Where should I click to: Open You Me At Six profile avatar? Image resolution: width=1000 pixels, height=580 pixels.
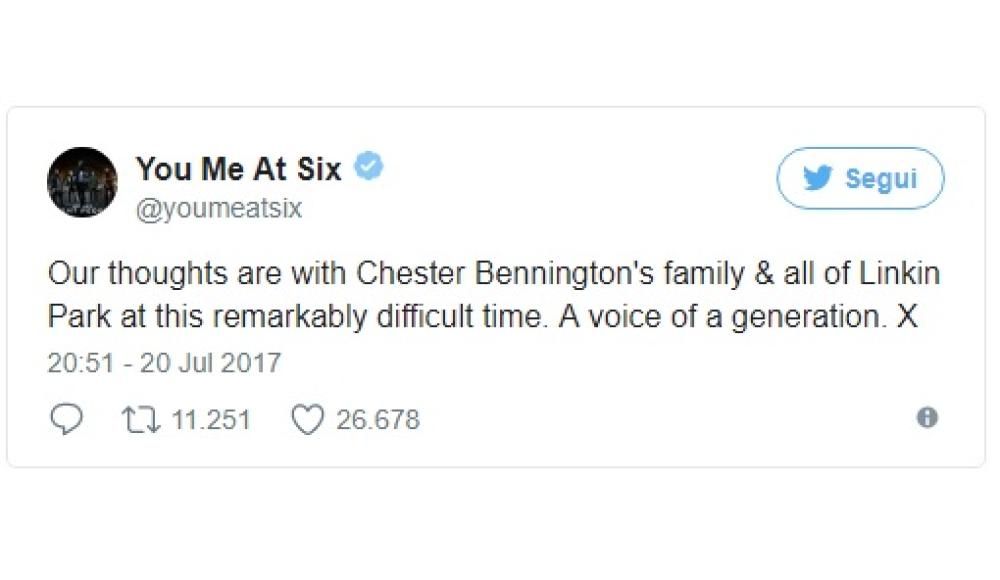tap(82, 183)
